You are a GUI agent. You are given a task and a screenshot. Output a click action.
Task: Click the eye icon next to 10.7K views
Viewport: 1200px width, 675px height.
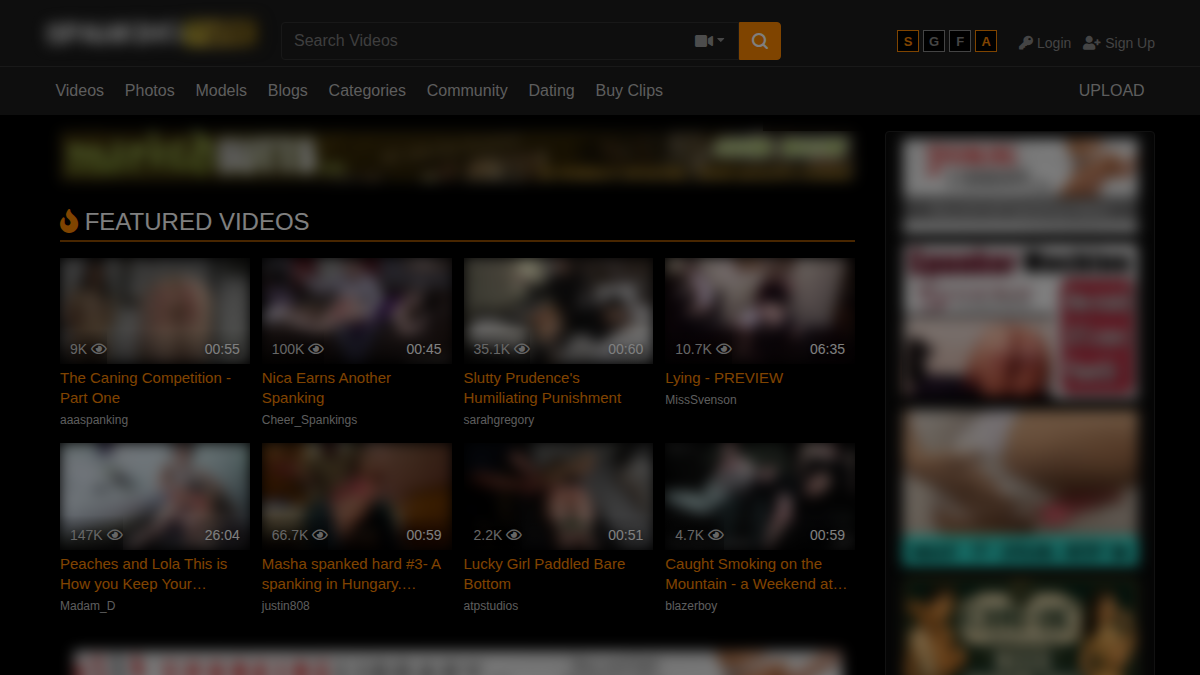724,349
